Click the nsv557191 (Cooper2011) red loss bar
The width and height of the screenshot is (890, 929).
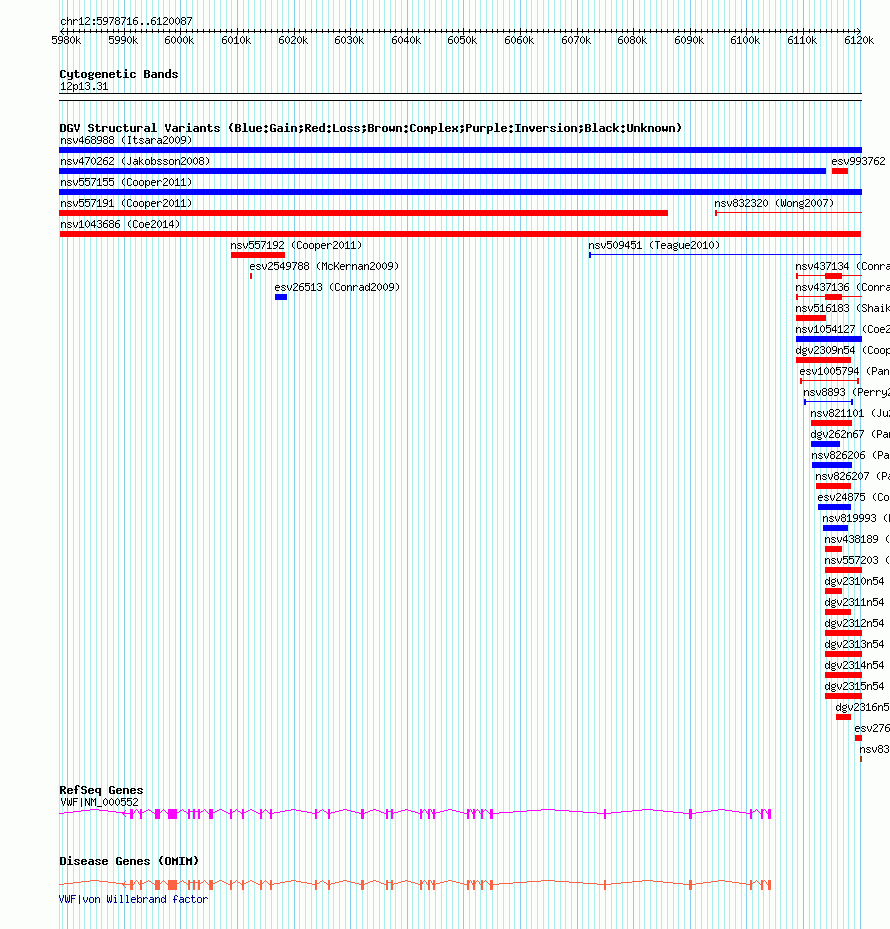click(364, 213)
